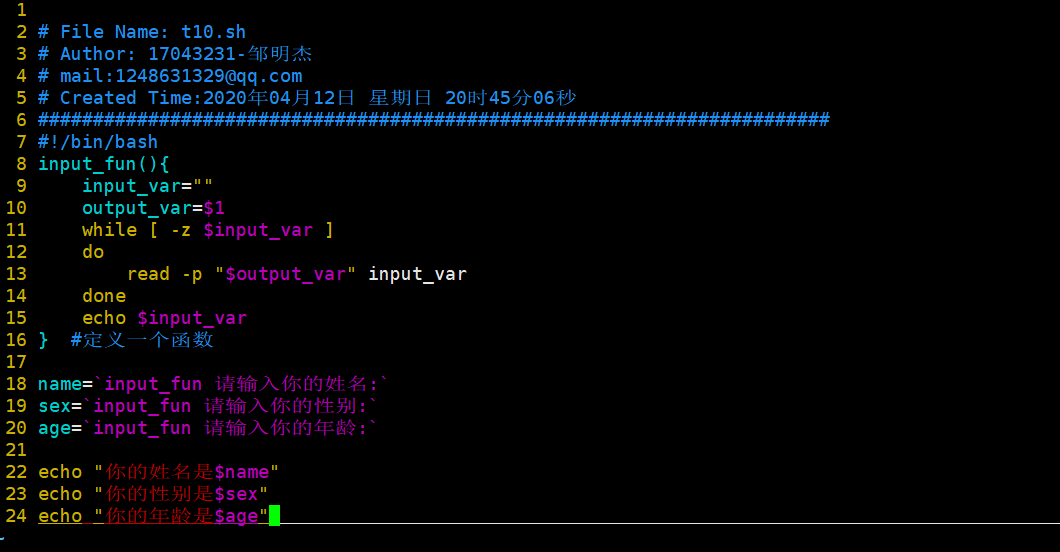The height and width of the screenshot is (552, 1060).
Task: Click echo $input_var inside the function
Action: (x=164, y=318)
